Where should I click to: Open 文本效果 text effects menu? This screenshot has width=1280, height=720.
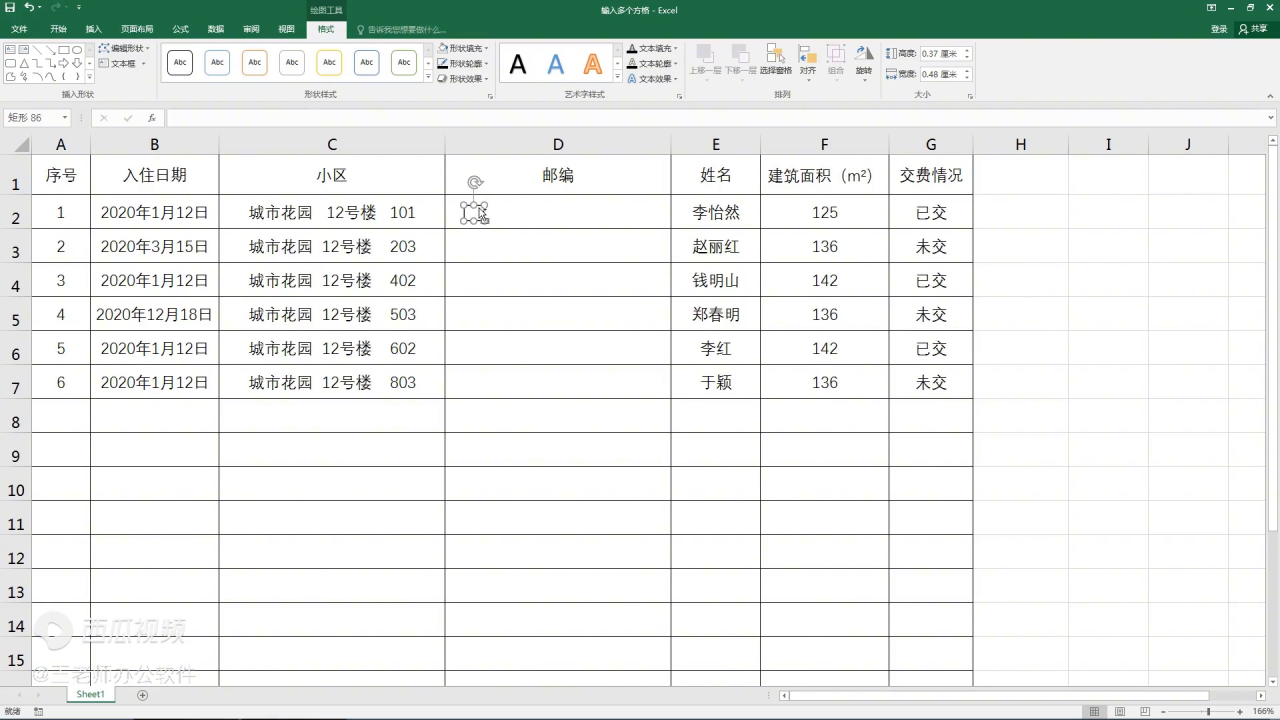[653, 78]
